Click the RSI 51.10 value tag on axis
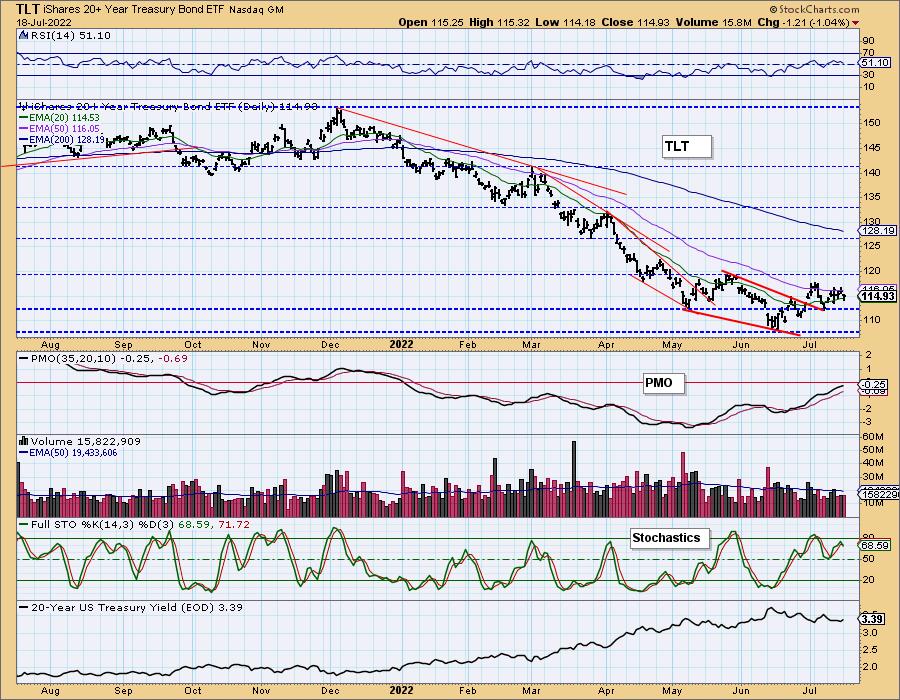900x700 pixels. click(875, 63)
